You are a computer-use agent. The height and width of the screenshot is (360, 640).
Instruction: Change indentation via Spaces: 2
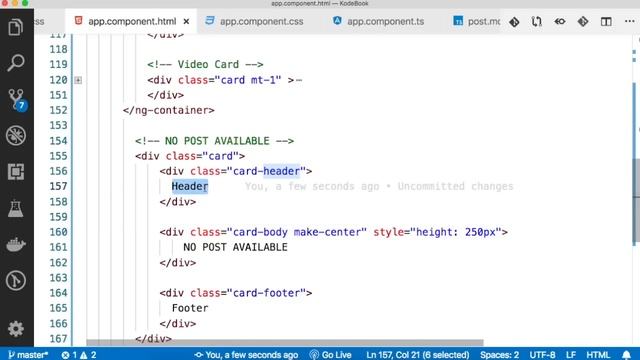500,355
